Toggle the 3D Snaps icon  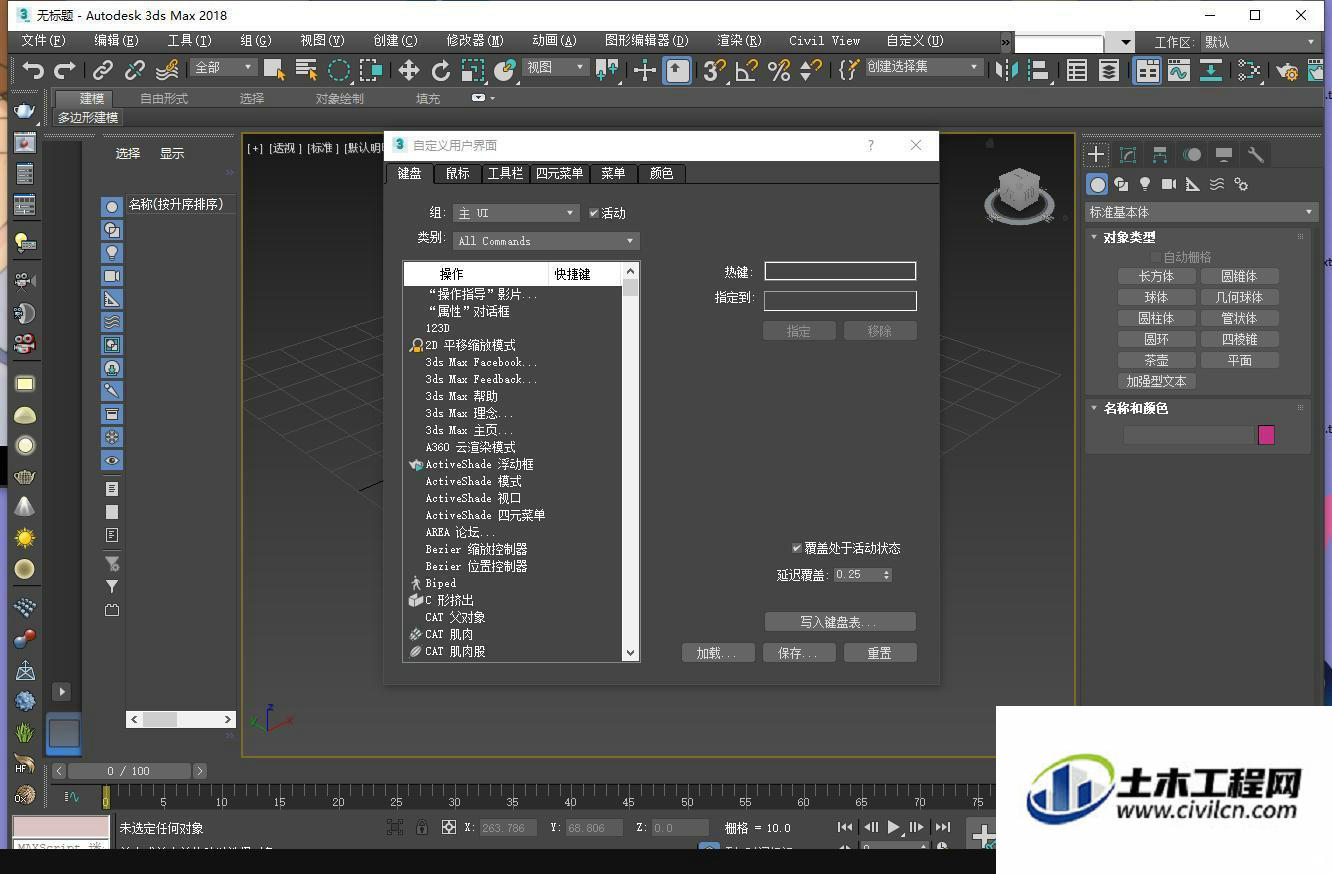[714, 70]
